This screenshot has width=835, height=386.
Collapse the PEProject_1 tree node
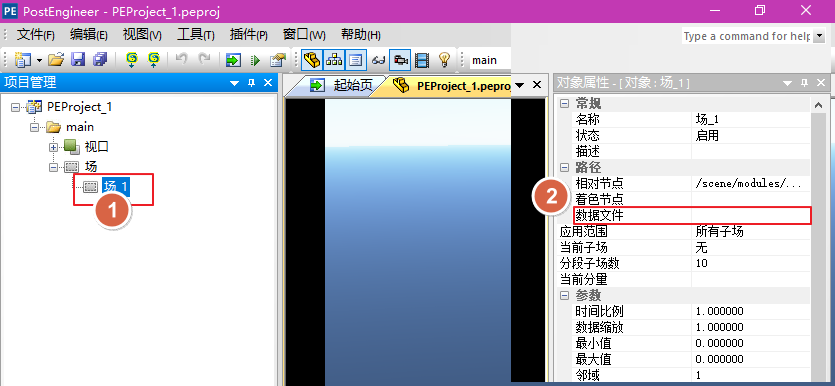15,107
